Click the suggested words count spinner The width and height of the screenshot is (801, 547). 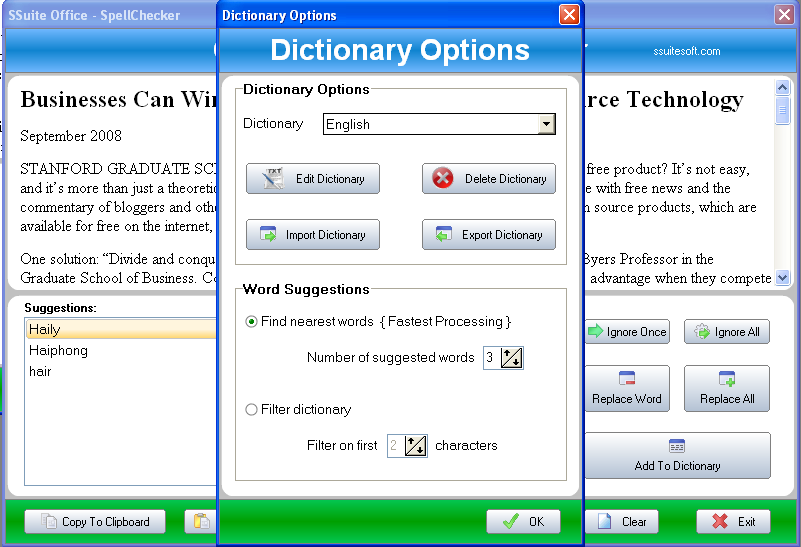coord(513,358)
